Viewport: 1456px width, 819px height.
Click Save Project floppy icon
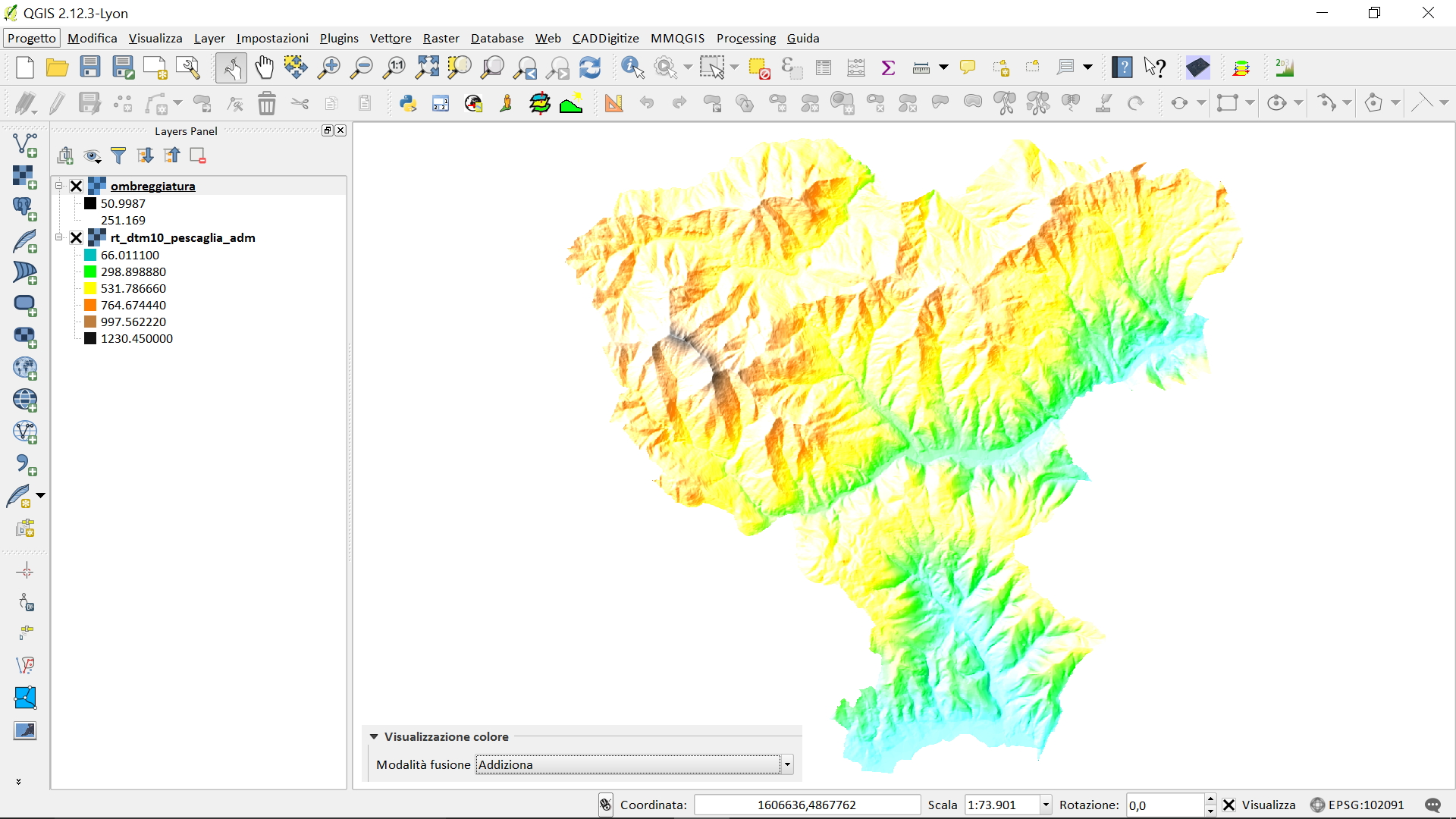point(90,67)
